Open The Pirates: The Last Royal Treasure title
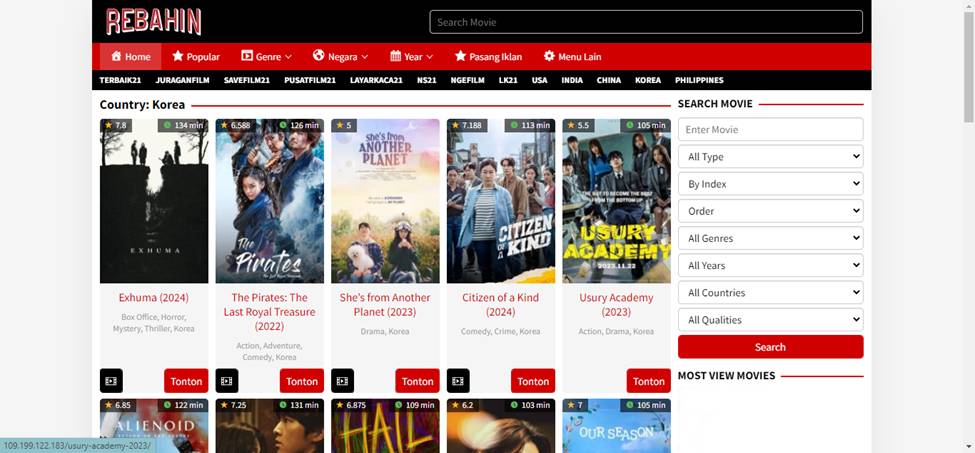975x453 pixels. 270,312
